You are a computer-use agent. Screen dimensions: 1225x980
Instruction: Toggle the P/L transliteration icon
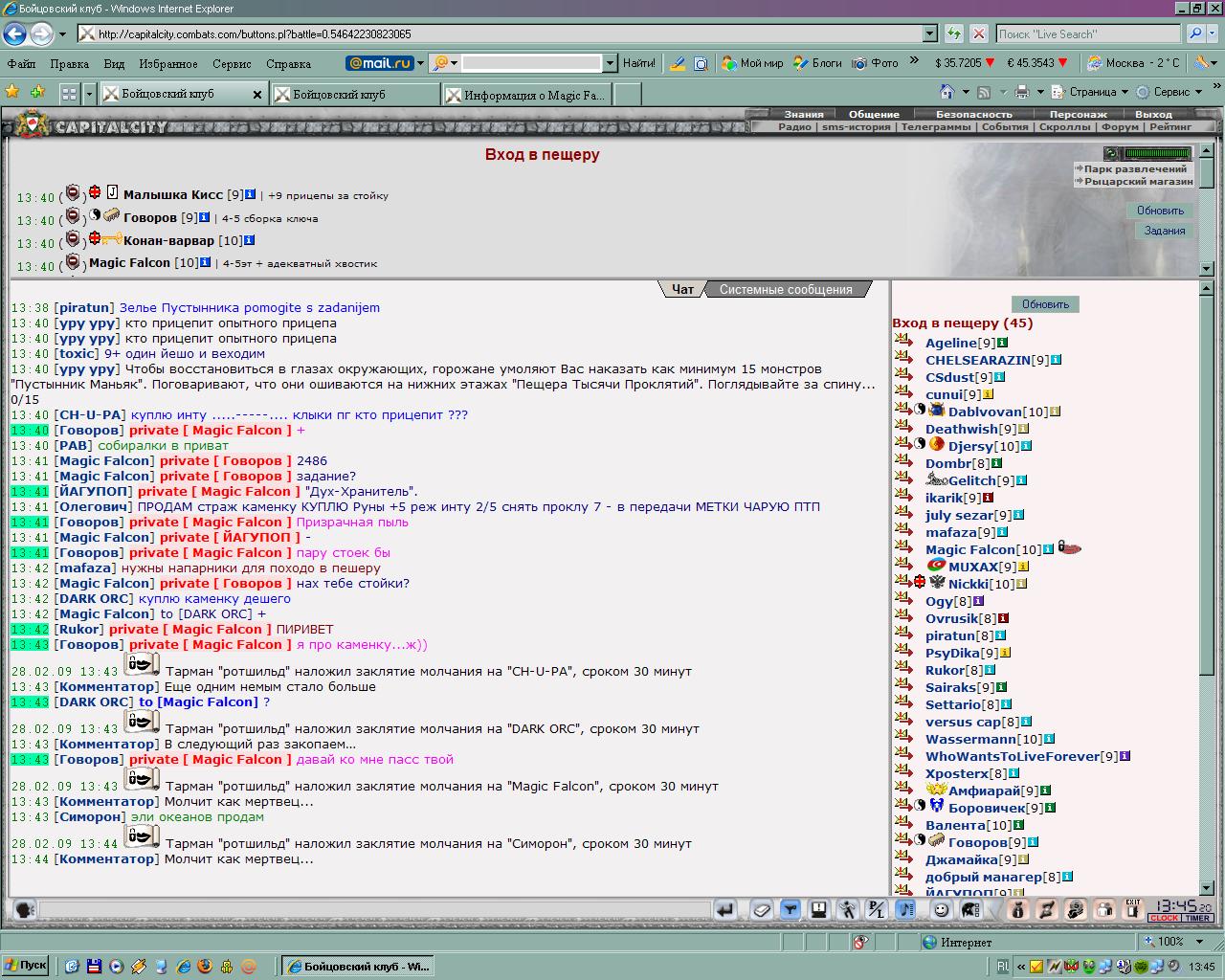click(x=876, y=909)
